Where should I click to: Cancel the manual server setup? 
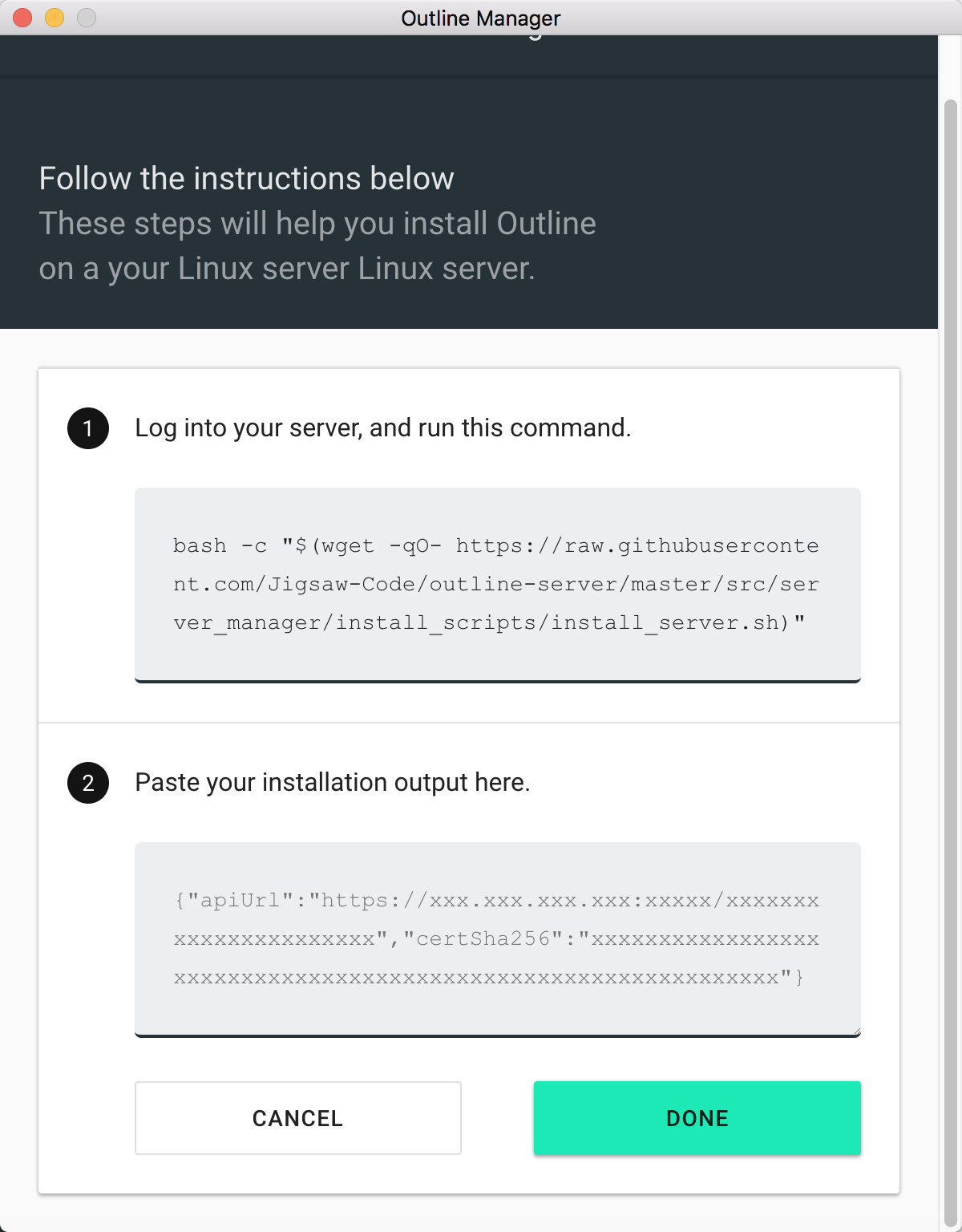(x=298, y=1118)
